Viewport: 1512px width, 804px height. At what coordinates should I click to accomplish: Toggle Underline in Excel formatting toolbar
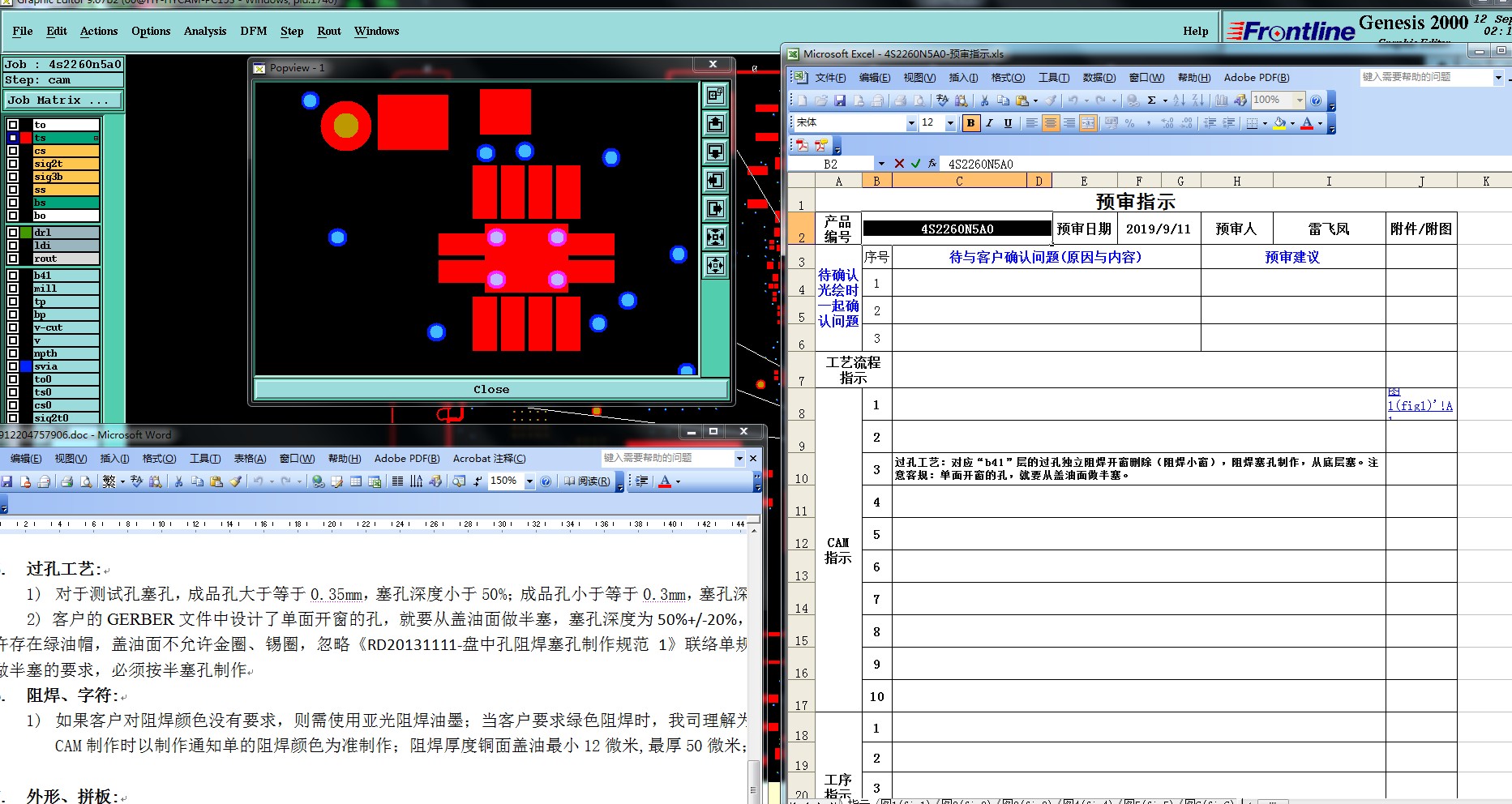tap(1008, 123)
